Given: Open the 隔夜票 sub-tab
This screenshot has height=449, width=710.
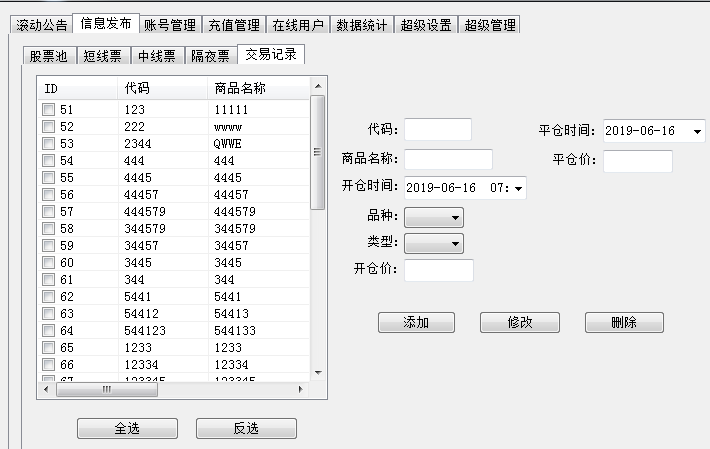Looking at the screenshot, I should click(211, 56).
